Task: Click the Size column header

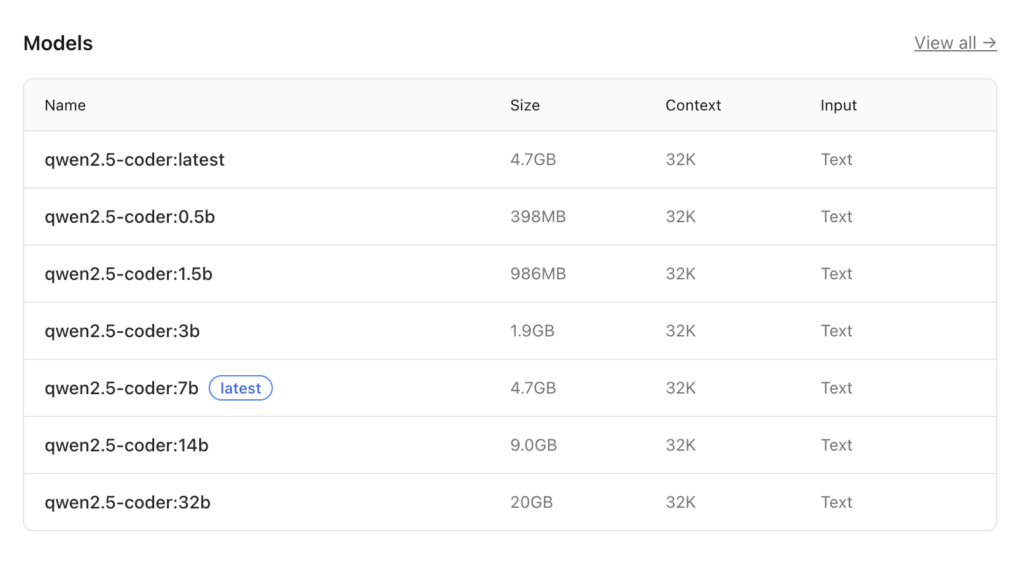Action: 524,105
